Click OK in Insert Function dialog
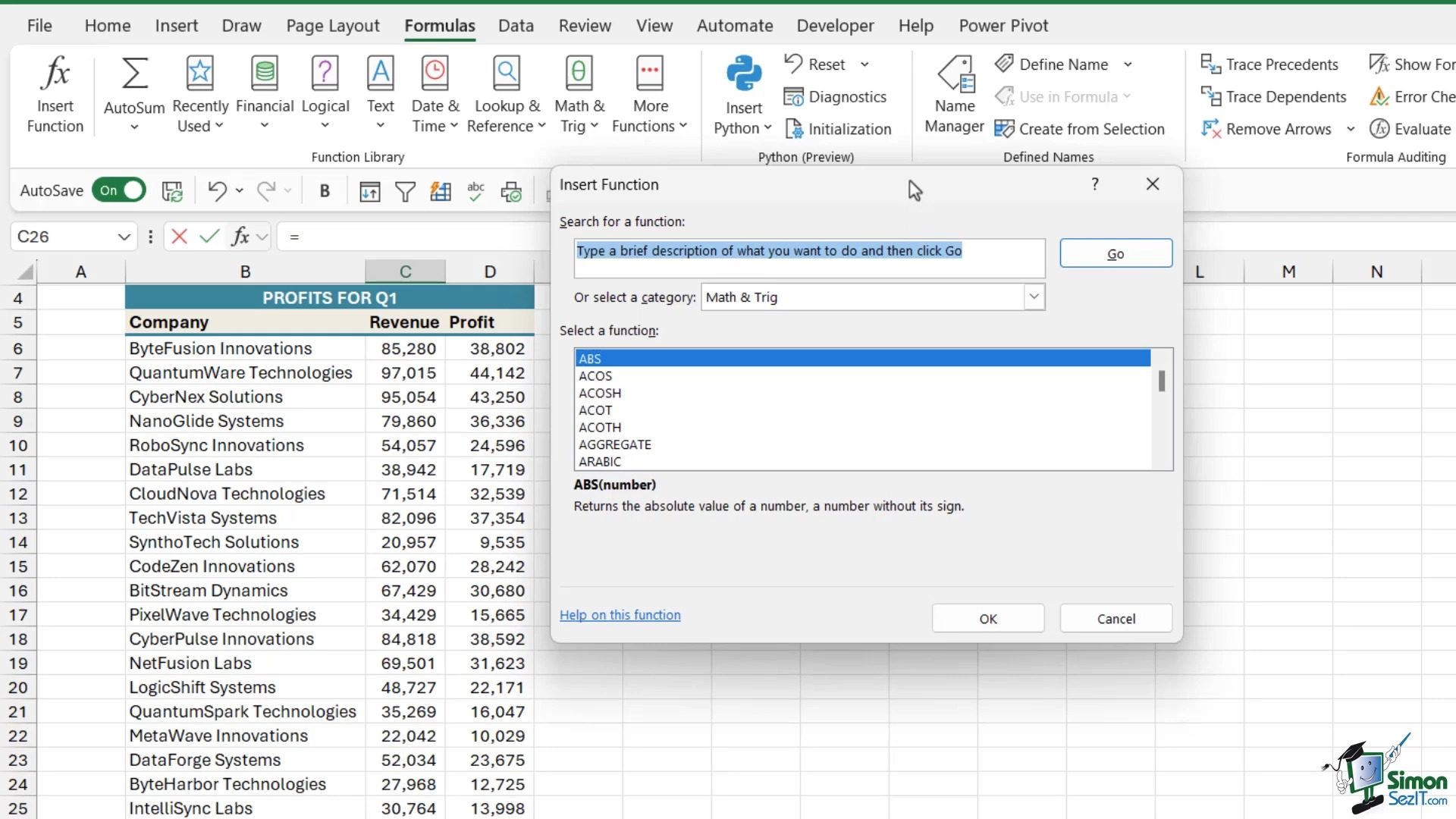The image size is (1456, 819). (988, 619)
